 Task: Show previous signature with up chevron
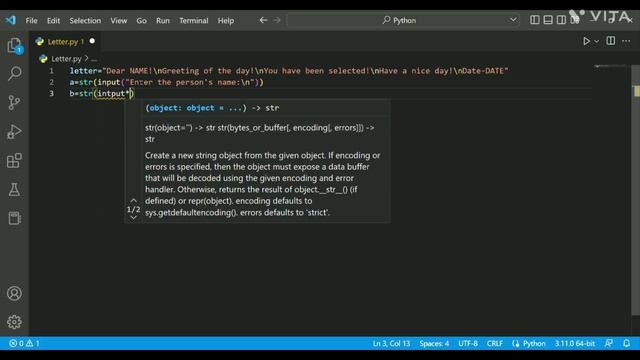pyautogui.click(x=133, y=200)
